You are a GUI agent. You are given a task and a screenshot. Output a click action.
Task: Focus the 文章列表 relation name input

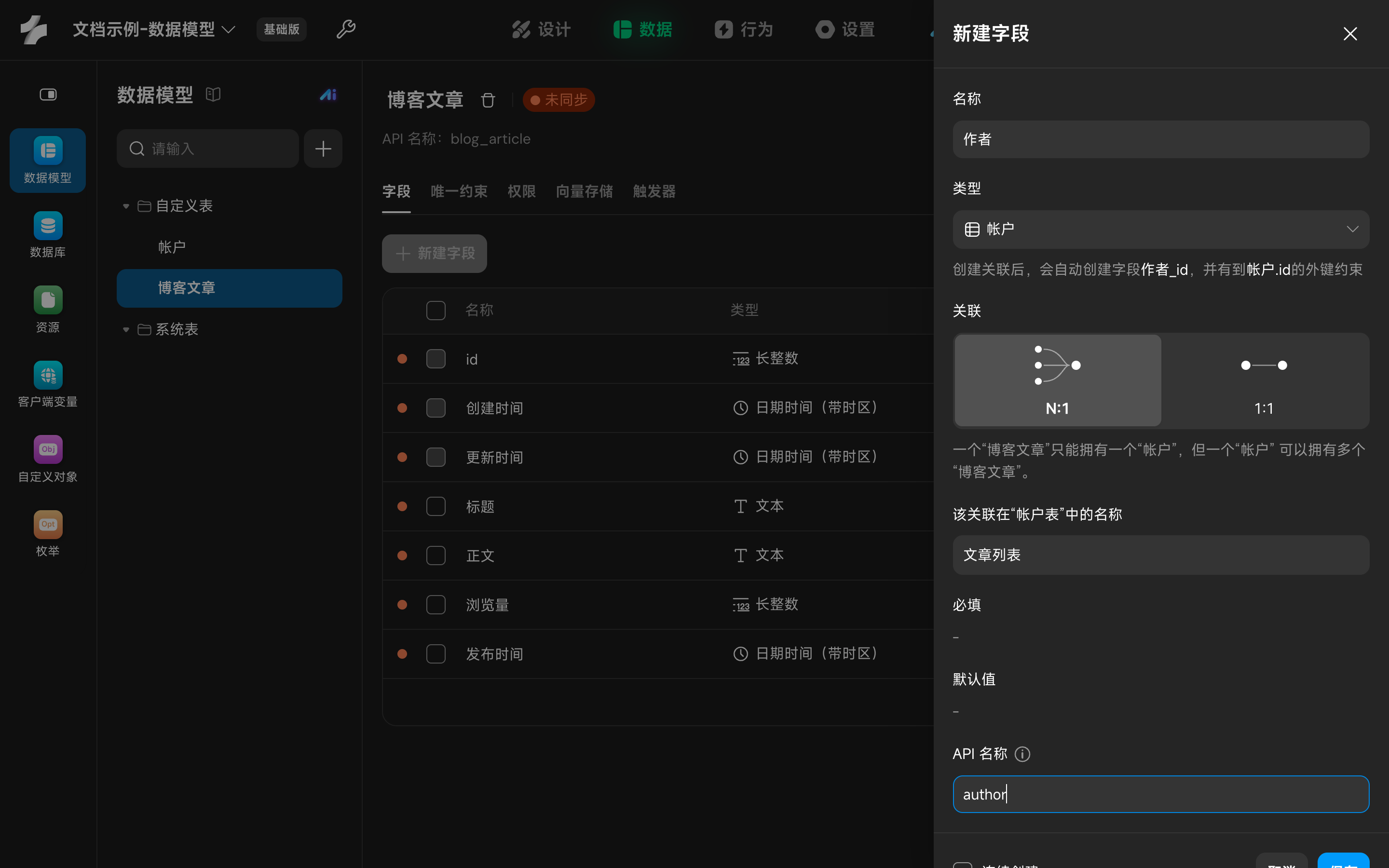pyautogui.click(x=1160, y=555)
